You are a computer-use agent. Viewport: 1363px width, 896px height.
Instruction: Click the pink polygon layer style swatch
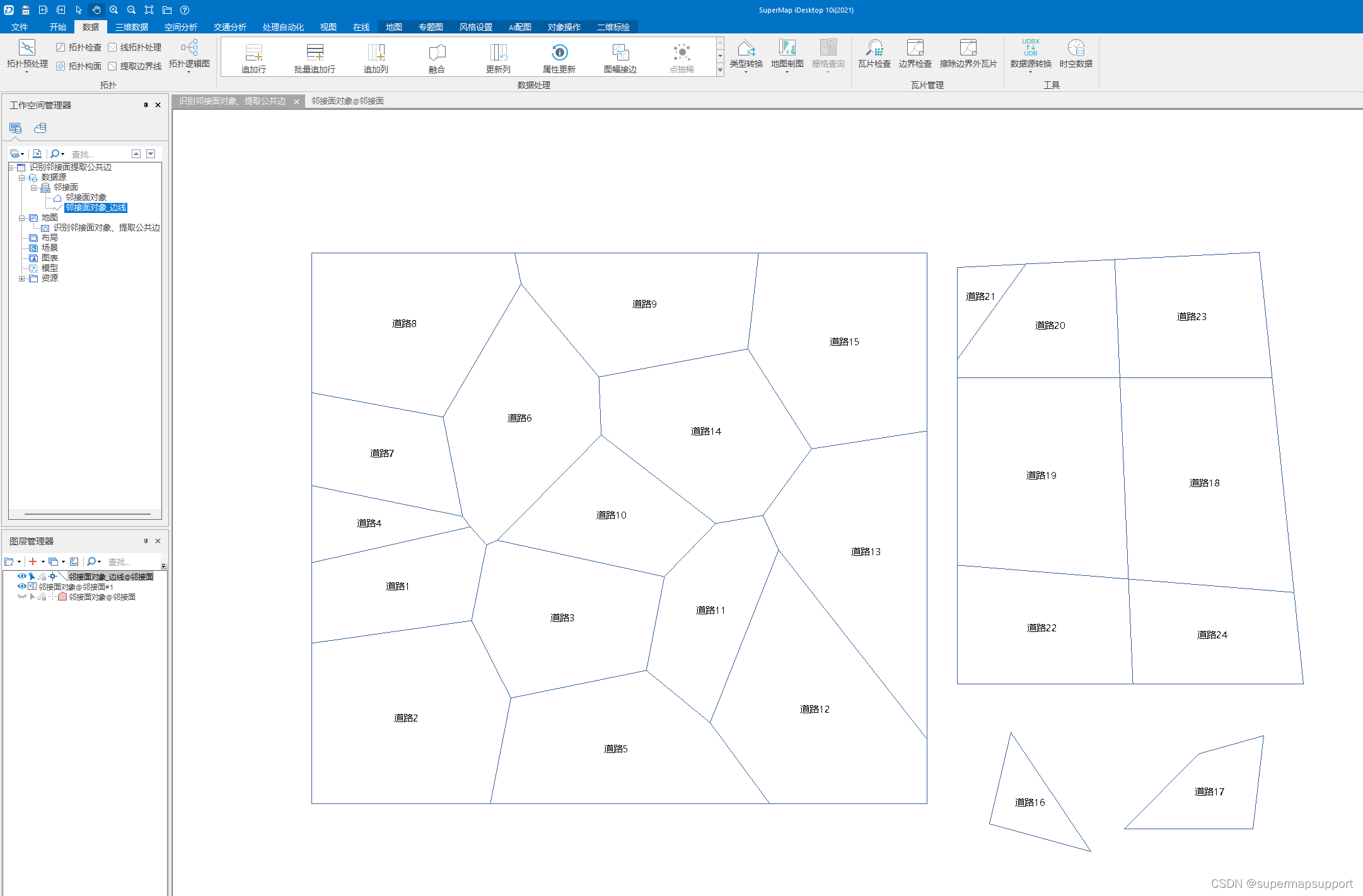click(62, 597)
